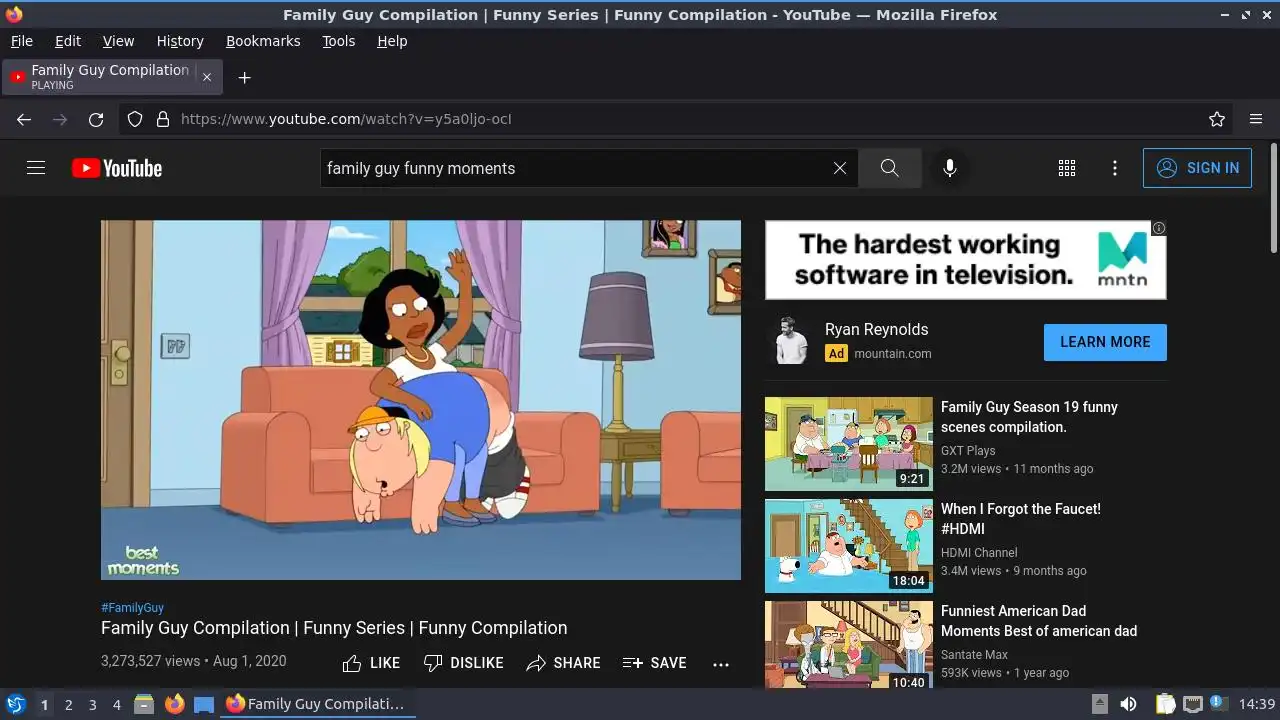This screenshot has width=1280, height=720.
Task: Click the Firefox back arrow
Action: click(24, 119)
